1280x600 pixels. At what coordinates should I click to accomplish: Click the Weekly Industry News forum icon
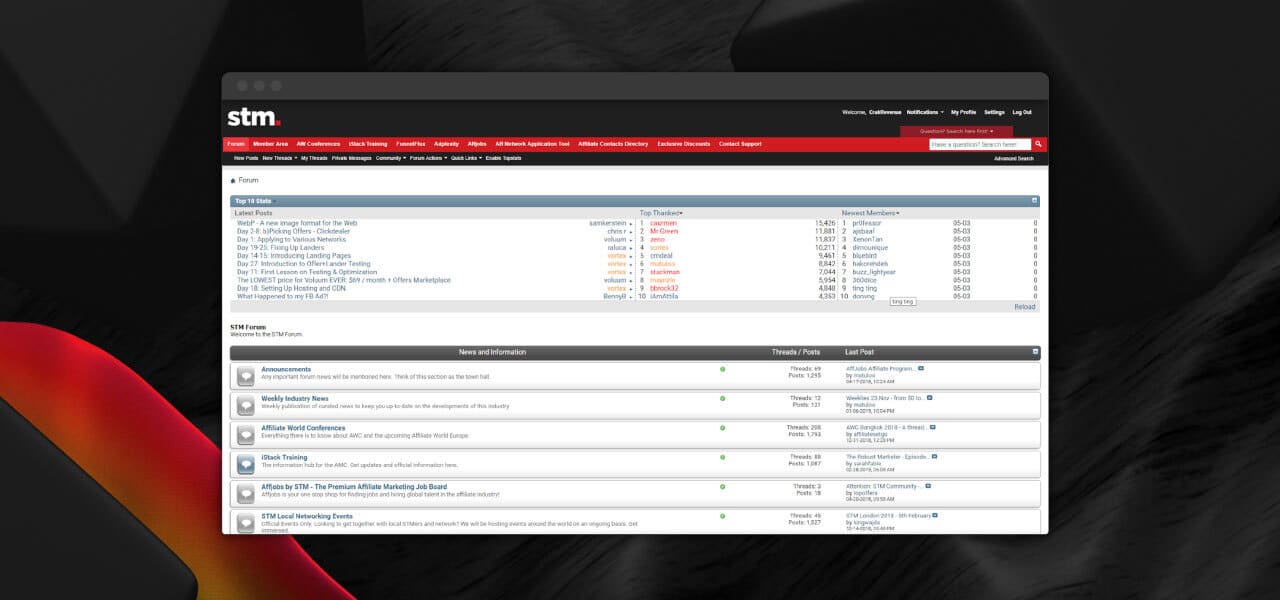coord(245,405)
